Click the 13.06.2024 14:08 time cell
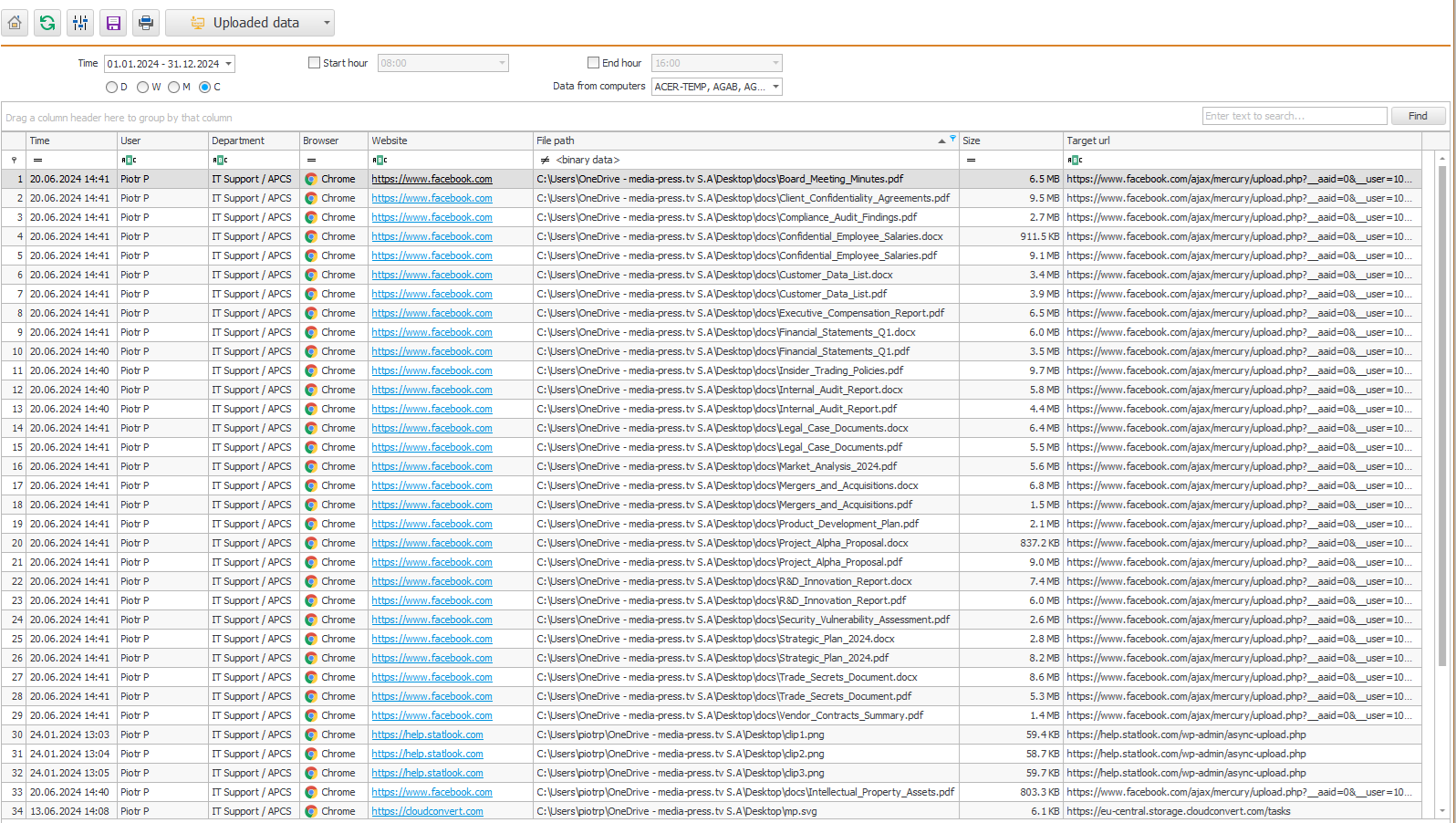The width and height of the screenshot is (1456, 823). pos(71,811)
